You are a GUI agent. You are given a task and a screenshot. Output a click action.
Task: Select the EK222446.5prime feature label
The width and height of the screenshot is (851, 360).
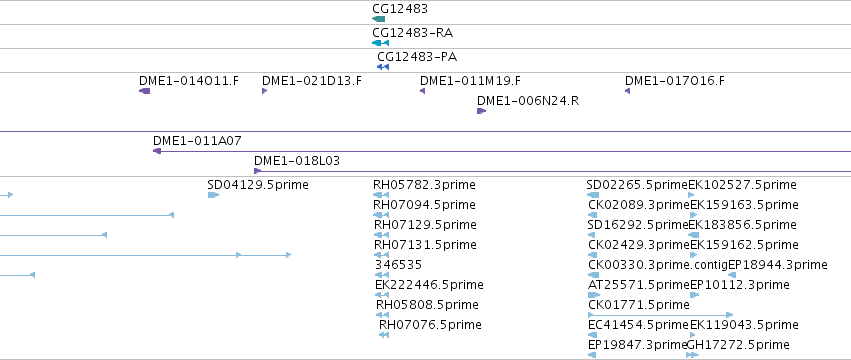[x=429, y=285]
